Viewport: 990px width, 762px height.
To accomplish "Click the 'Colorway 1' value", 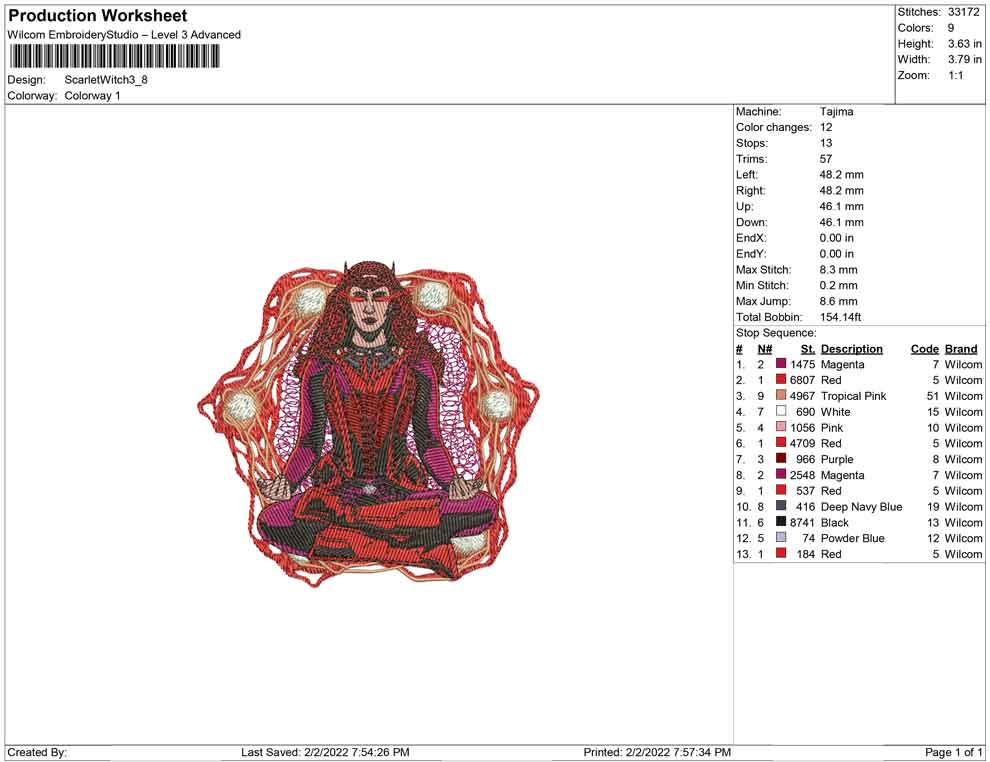I will pyautogui.click(x=92, y=95).
